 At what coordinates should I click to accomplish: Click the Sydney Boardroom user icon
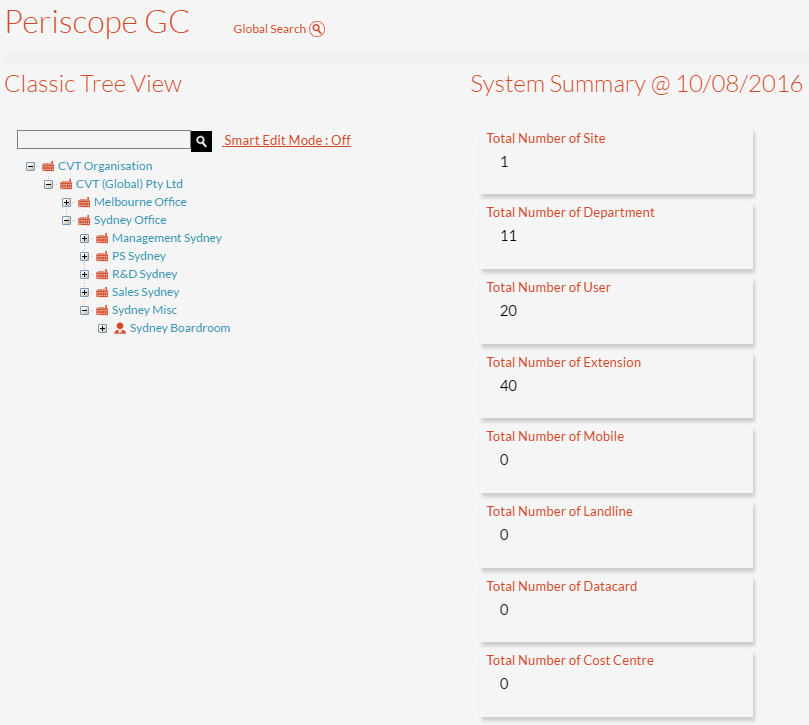point(120,328)
